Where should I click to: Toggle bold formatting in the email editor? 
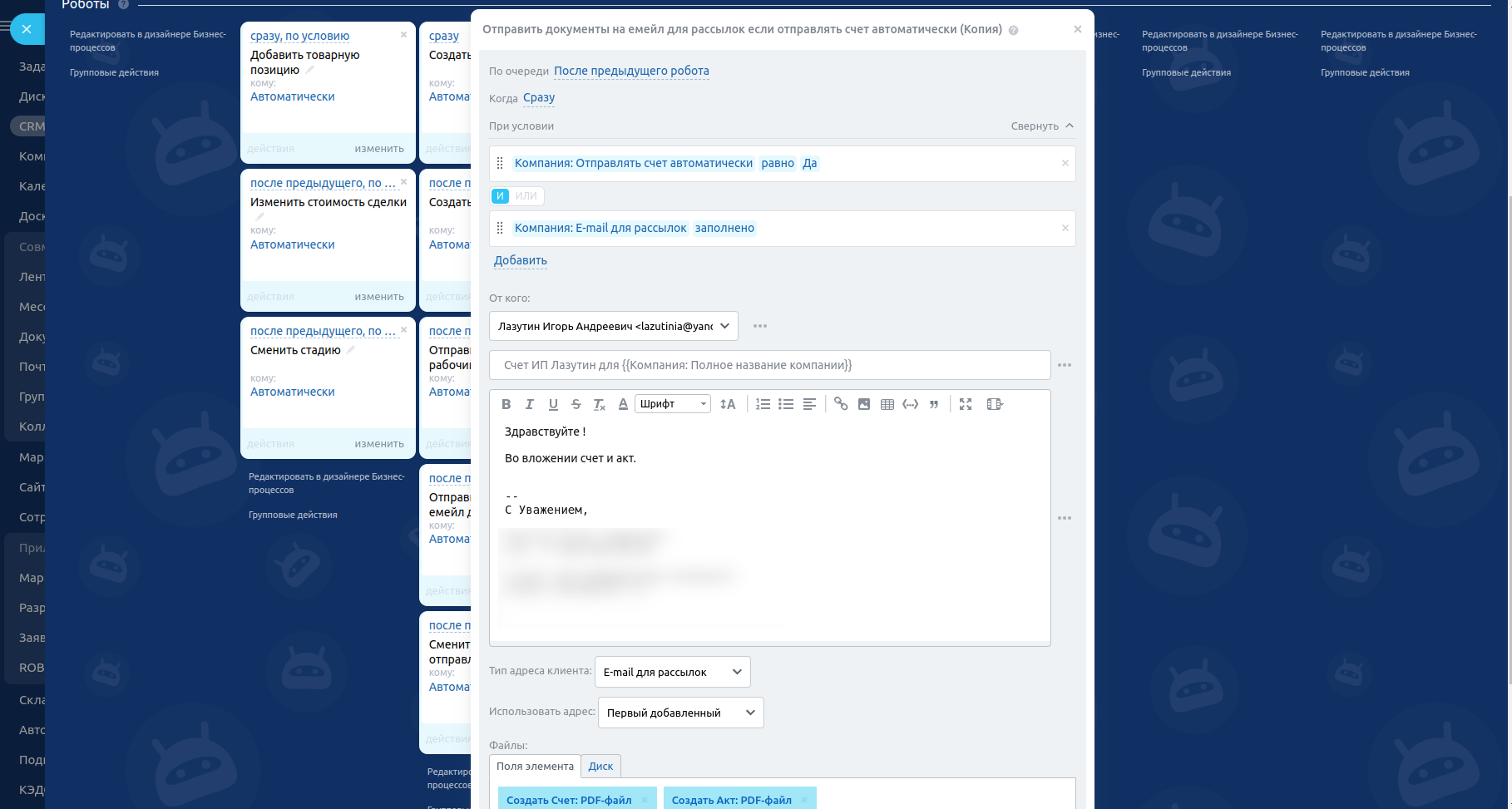pos(506,404)
